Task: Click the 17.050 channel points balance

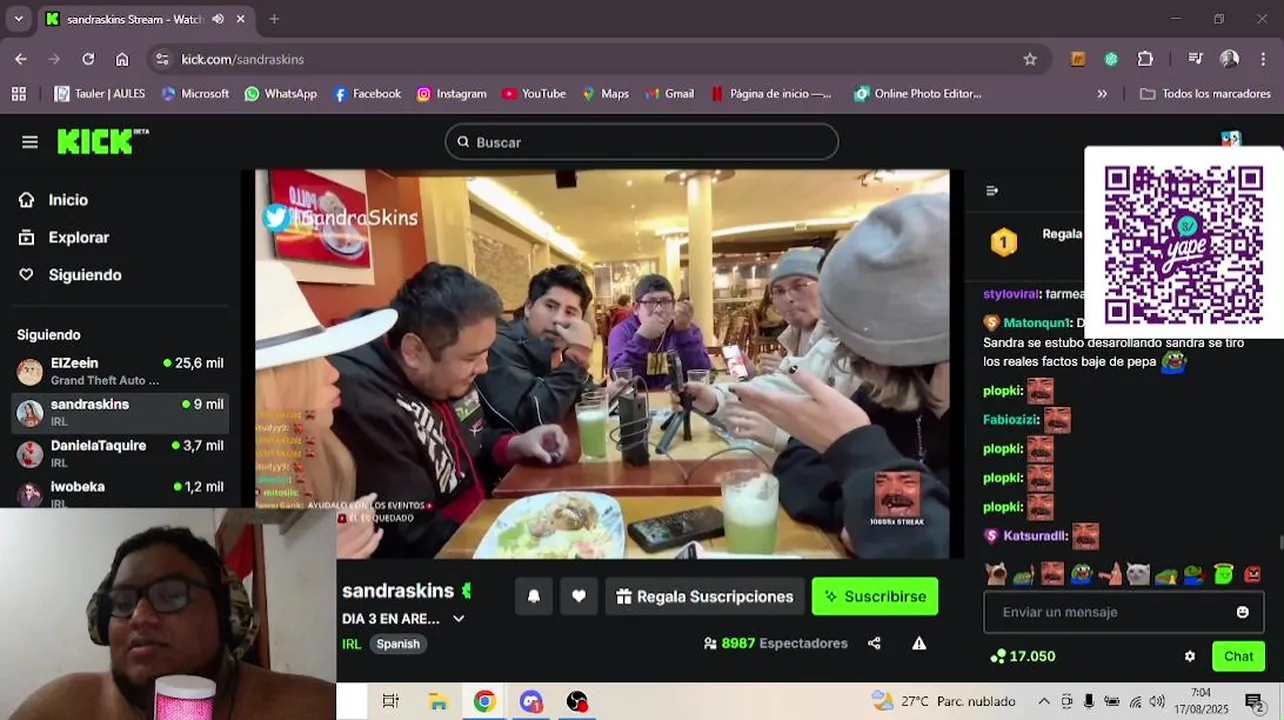Action: click(1022, 656)
